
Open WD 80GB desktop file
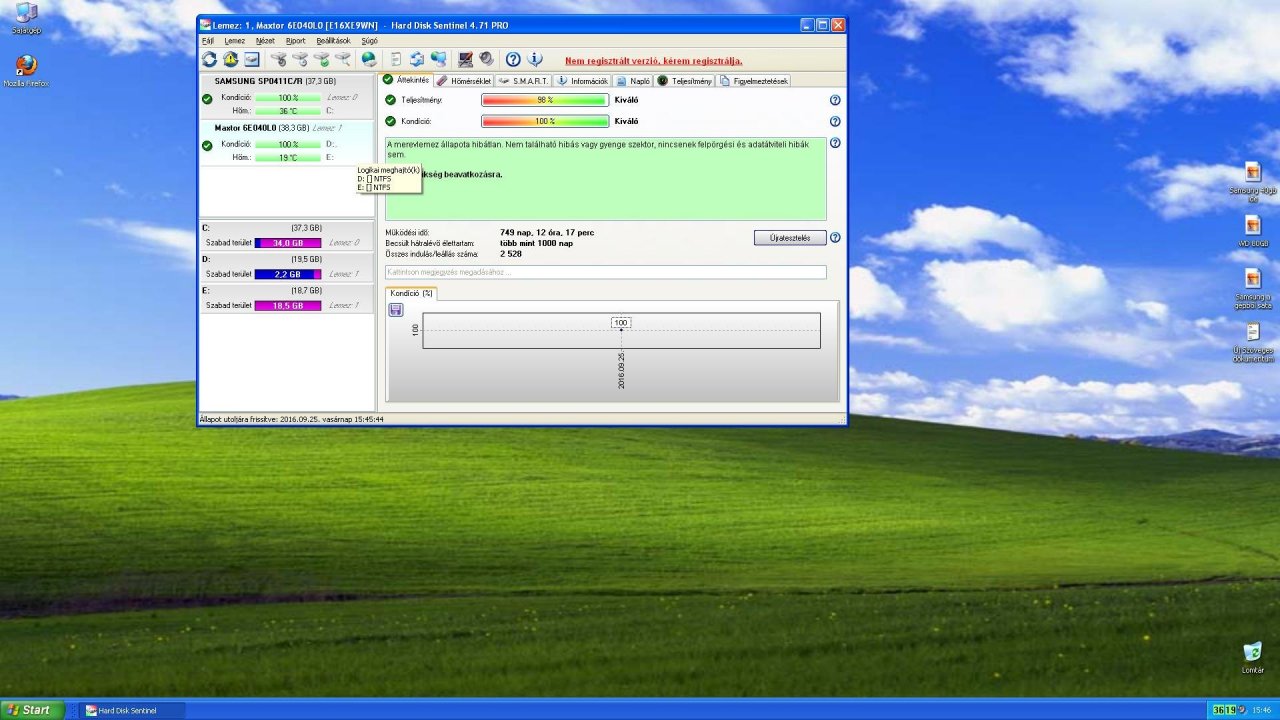1253,232
